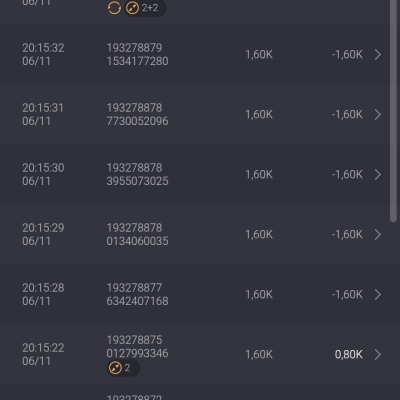
Task: Open details arrow for 20:15:28 row
Action: (x=378, y=295)
